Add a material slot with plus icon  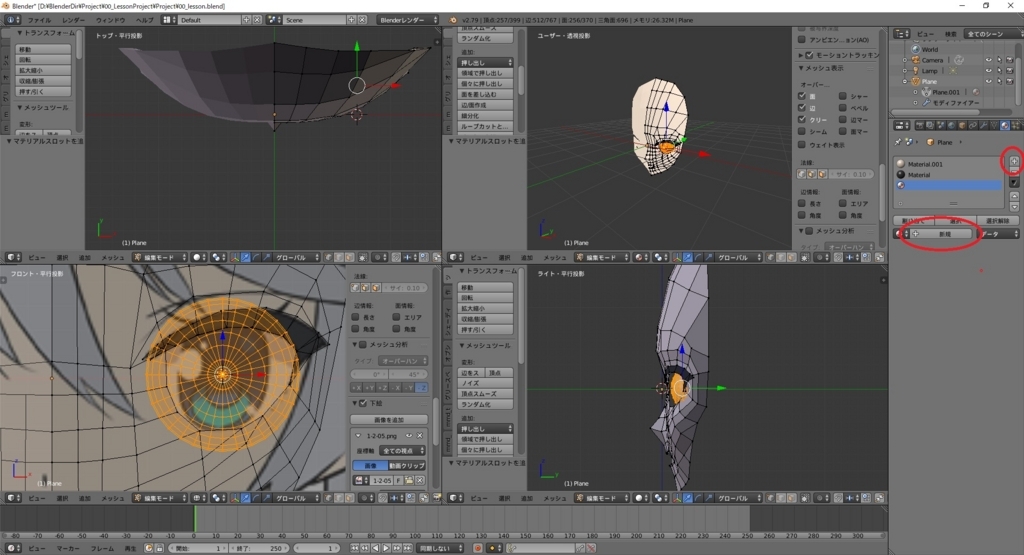[x=1014, y=161]
